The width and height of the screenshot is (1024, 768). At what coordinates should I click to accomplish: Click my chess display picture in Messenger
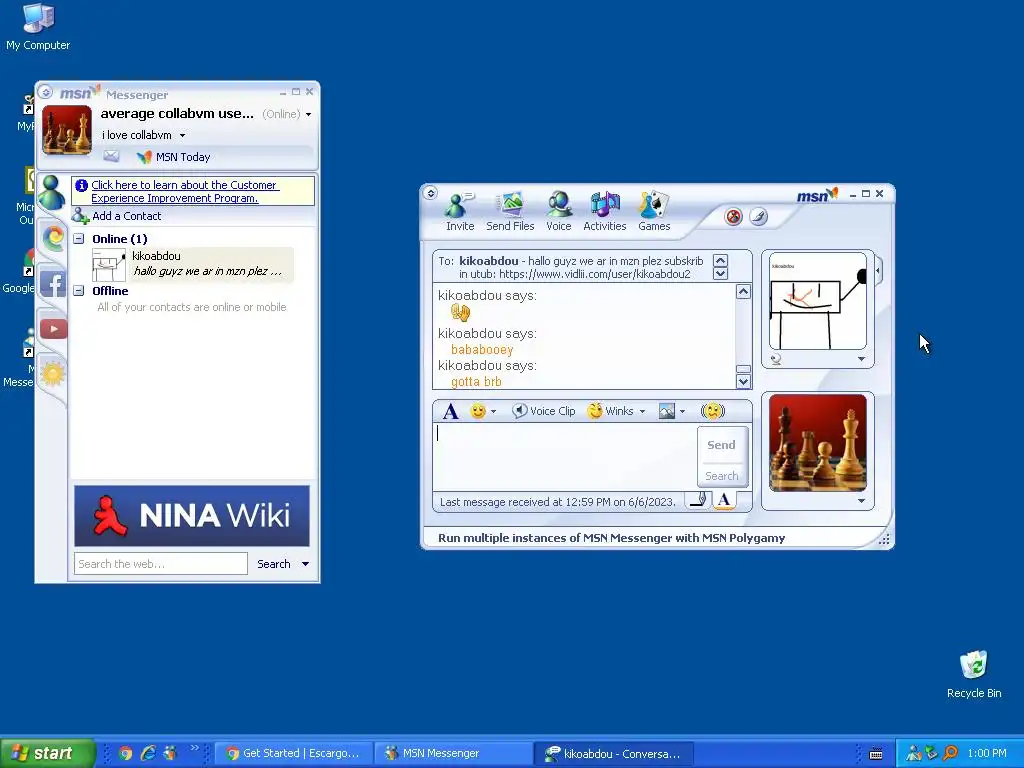pyautogui.click(x=67, y=130)
